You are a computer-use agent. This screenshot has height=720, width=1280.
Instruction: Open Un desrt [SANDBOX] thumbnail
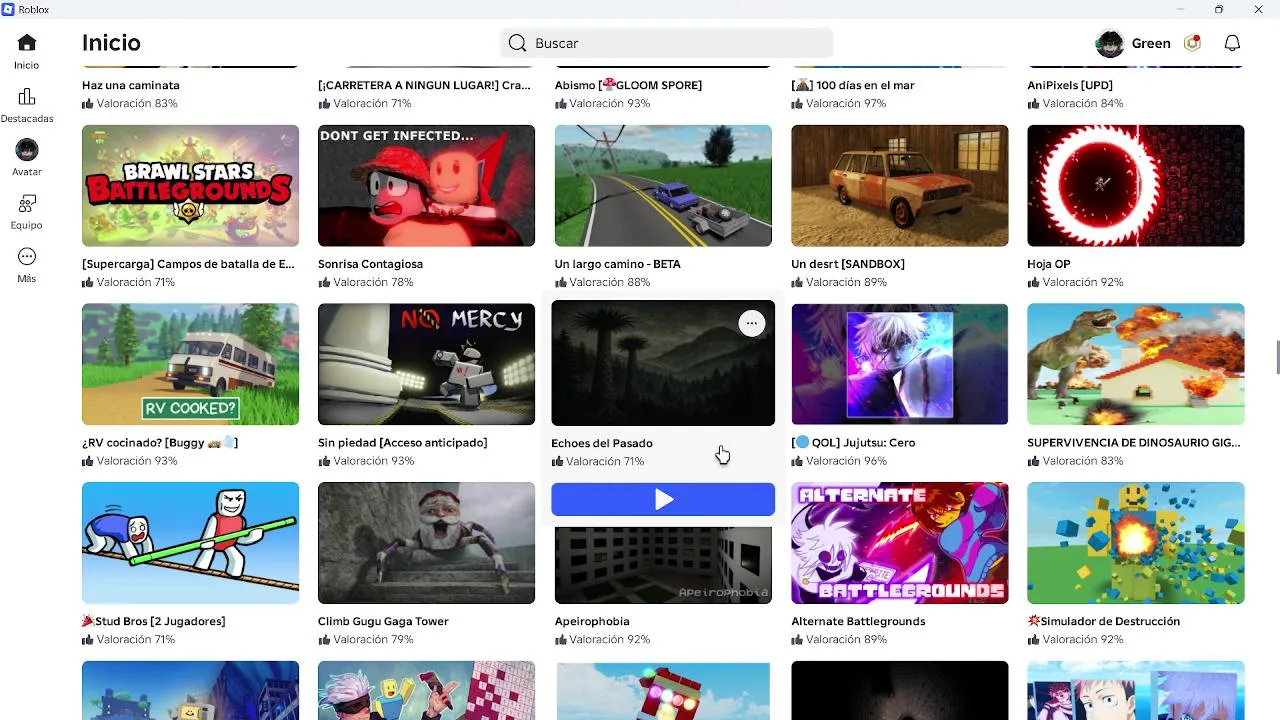(x=899, y=185)
